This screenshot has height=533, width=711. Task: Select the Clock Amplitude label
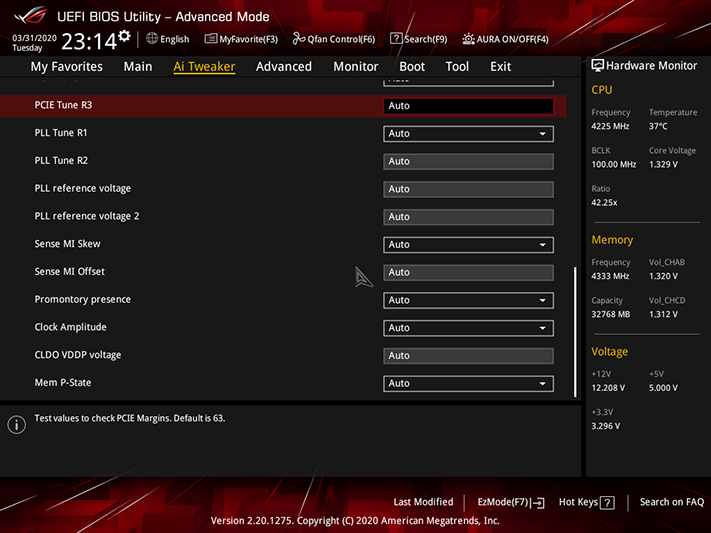(70, 327)
